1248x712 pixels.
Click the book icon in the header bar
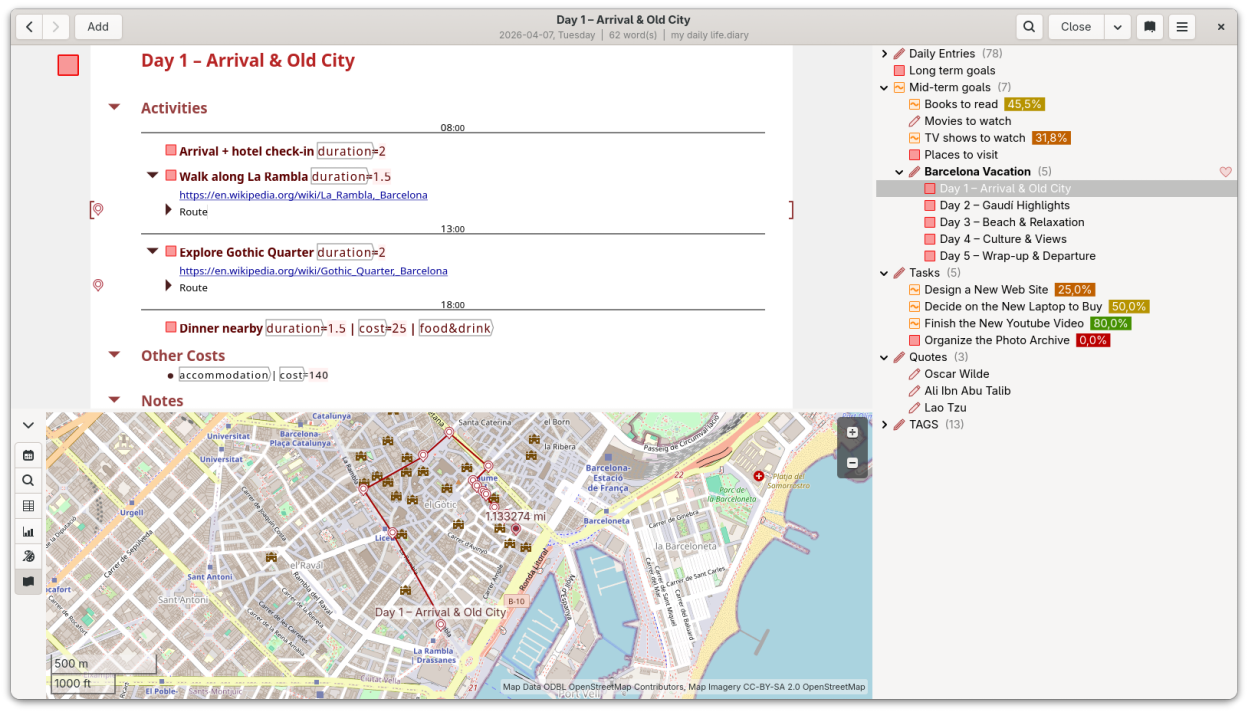point(1150,27)
